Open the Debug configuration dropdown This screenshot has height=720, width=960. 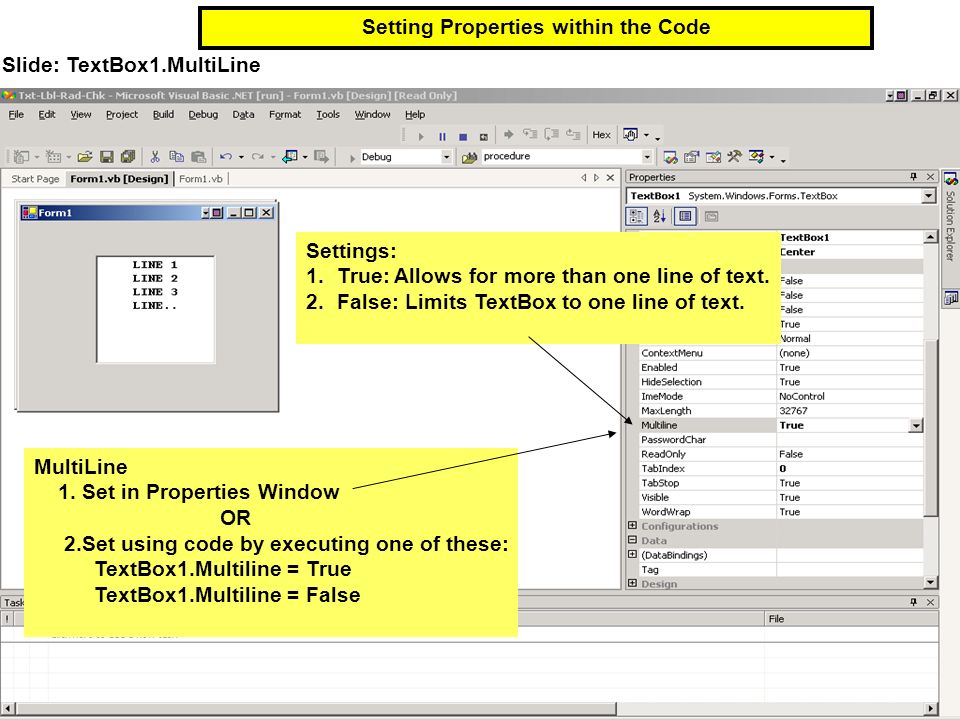(446, 157)
